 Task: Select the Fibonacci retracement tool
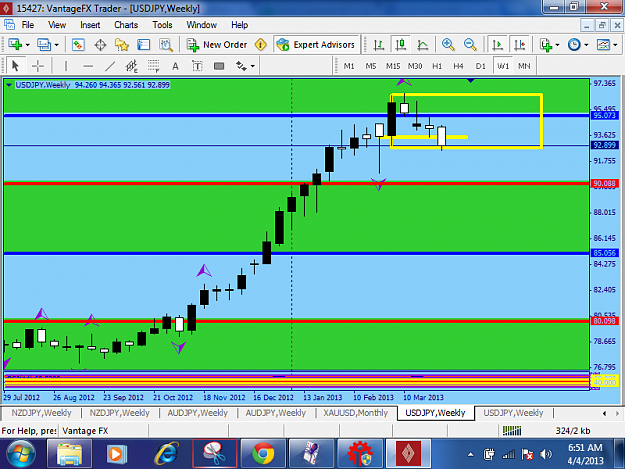pyautogui.click(x=153, y=66)
